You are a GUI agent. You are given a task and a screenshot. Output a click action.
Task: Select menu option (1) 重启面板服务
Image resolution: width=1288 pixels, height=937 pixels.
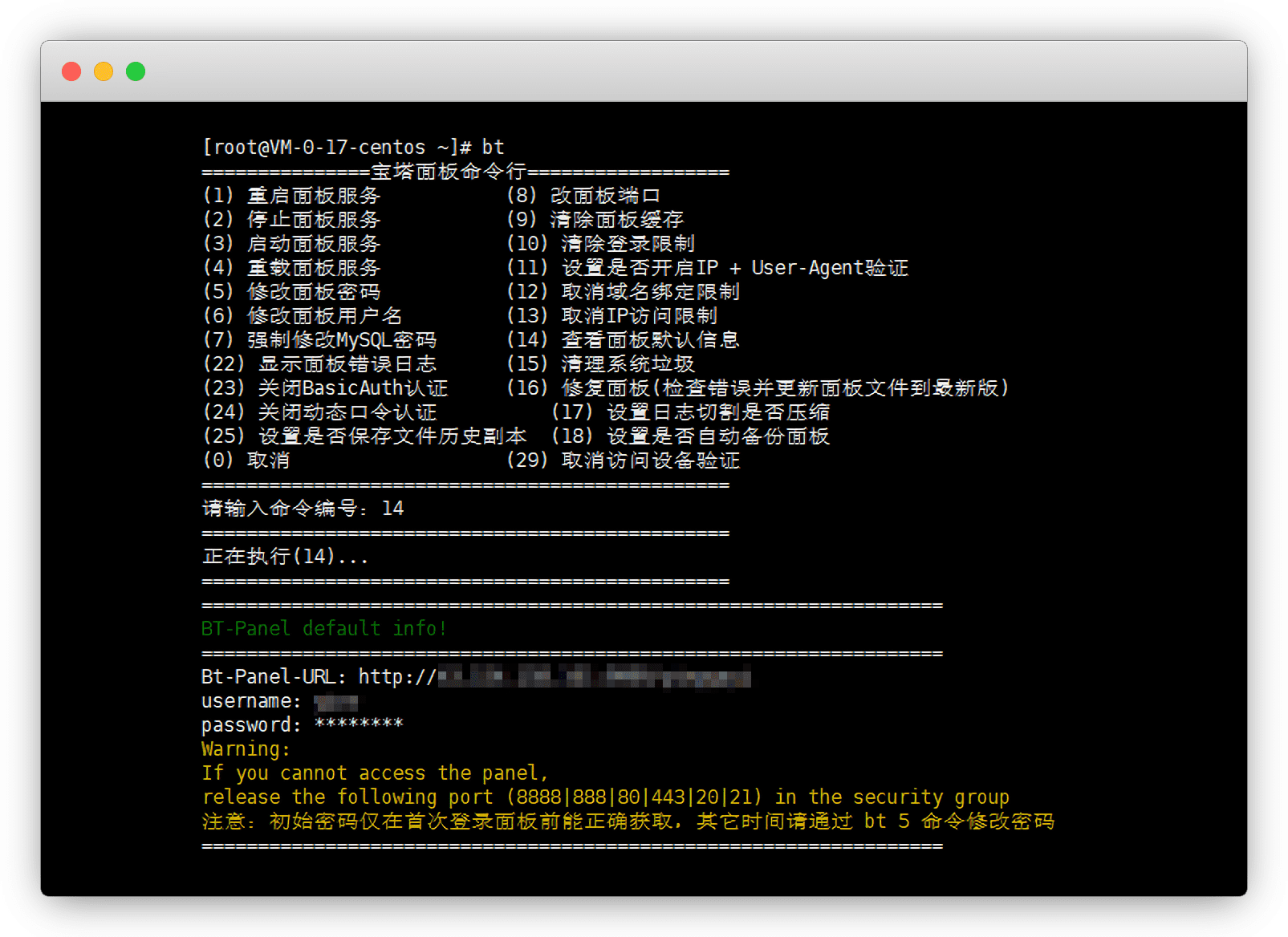point(291,196)
